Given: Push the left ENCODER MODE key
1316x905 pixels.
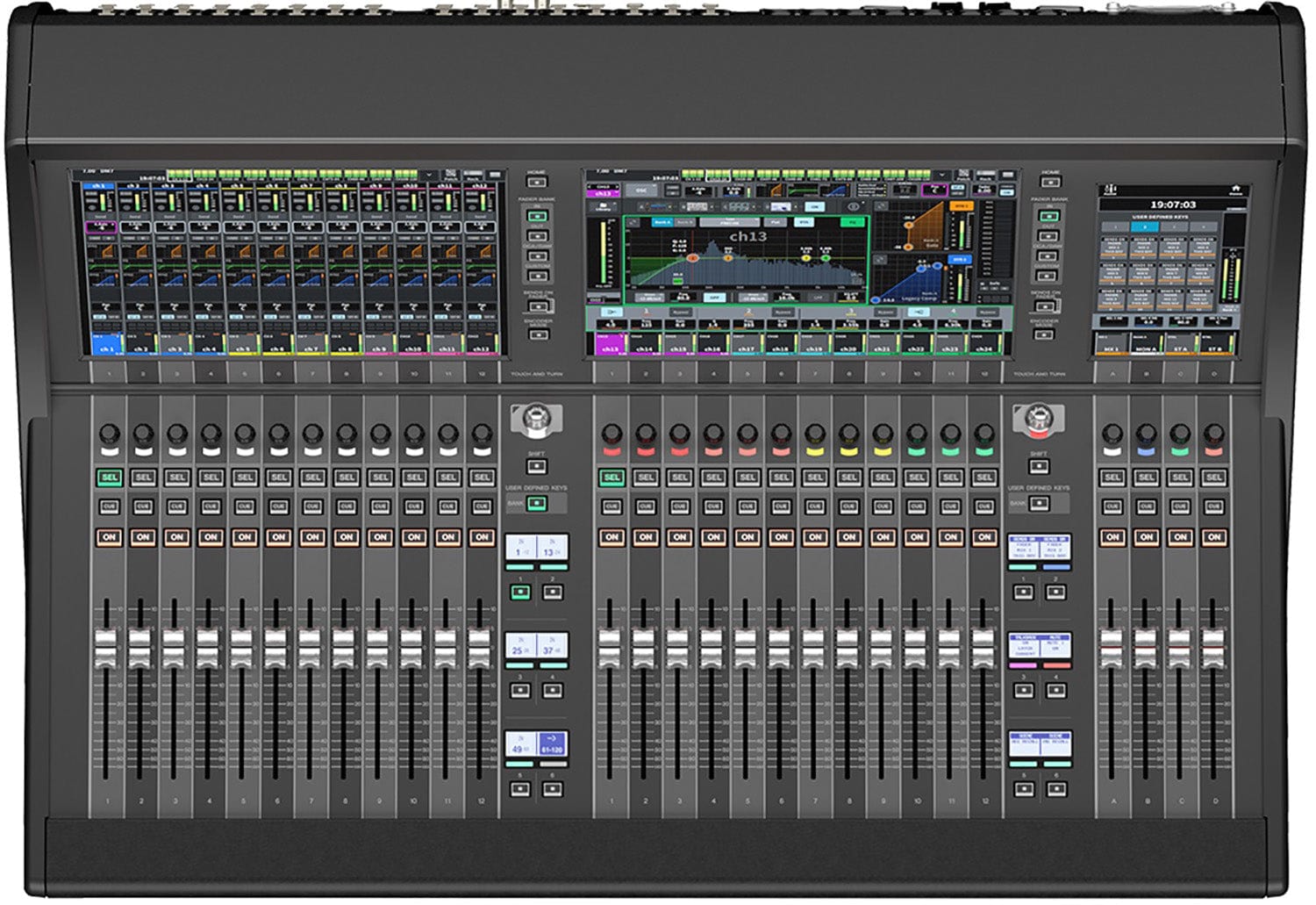Looking at the screenshot, I should (x=537, y=334).
